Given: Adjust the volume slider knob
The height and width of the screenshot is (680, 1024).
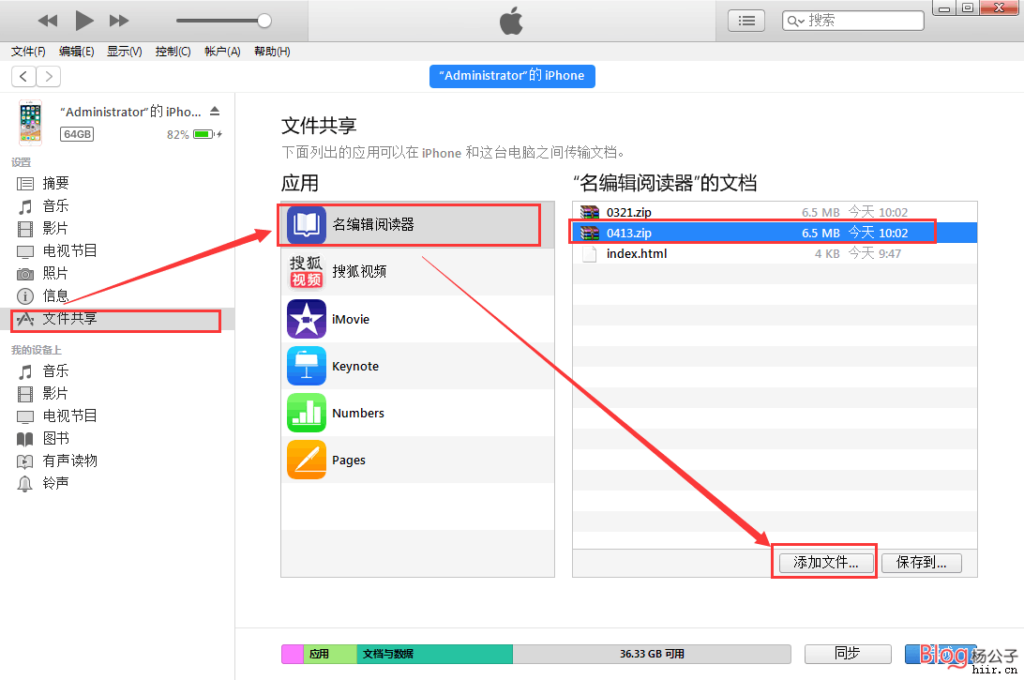Looking at the screenshot, I should click(x=264, y=20).
